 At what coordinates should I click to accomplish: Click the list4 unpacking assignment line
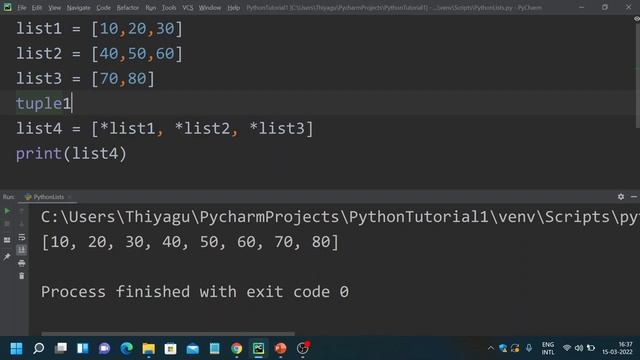[x=164, y=129]
